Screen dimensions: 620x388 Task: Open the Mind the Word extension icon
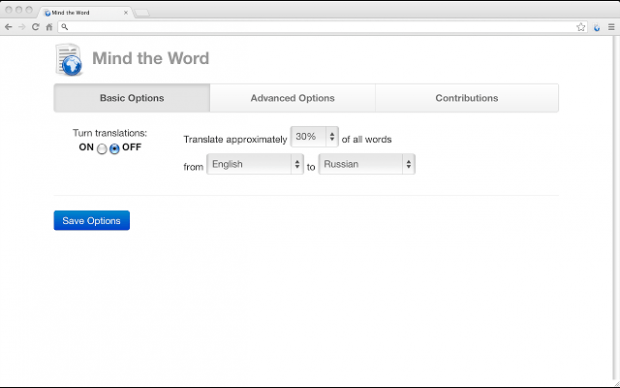597,27
